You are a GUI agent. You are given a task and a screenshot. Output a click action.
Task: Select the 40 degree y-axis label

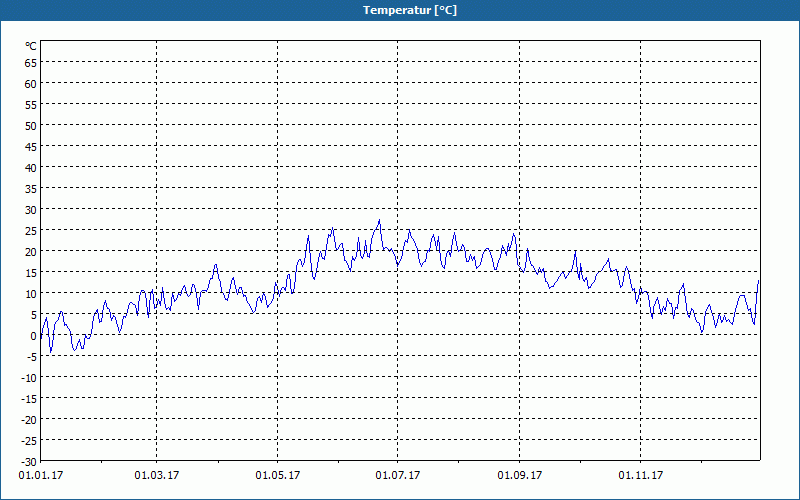coord(31,167)
